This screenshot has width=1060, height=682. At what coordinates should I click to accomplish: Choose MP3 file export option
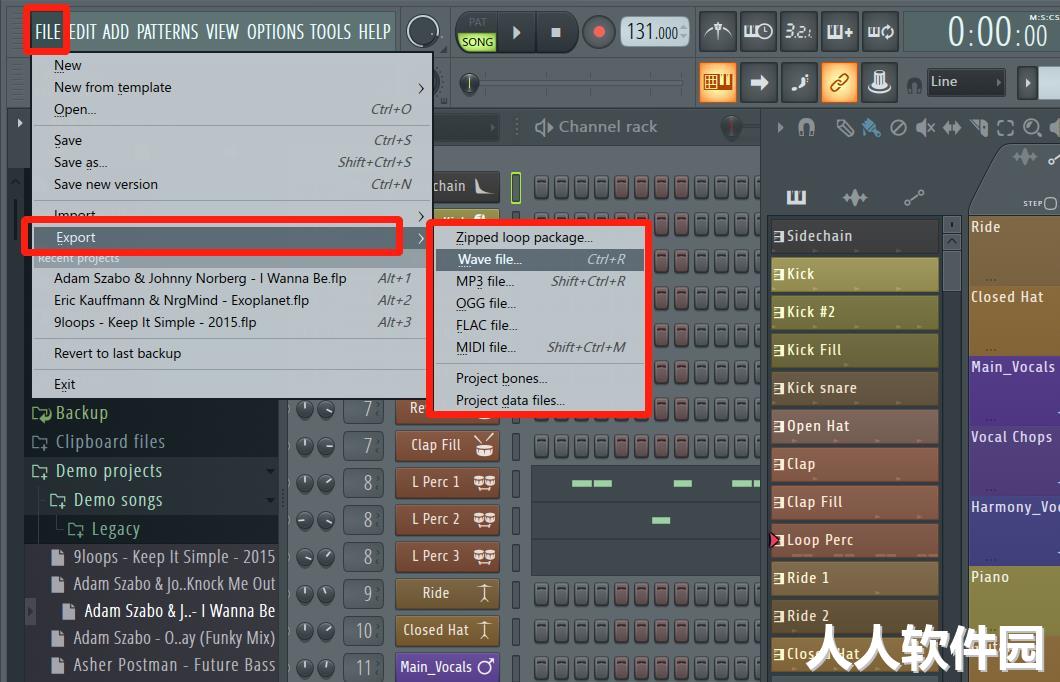(539, 281)
